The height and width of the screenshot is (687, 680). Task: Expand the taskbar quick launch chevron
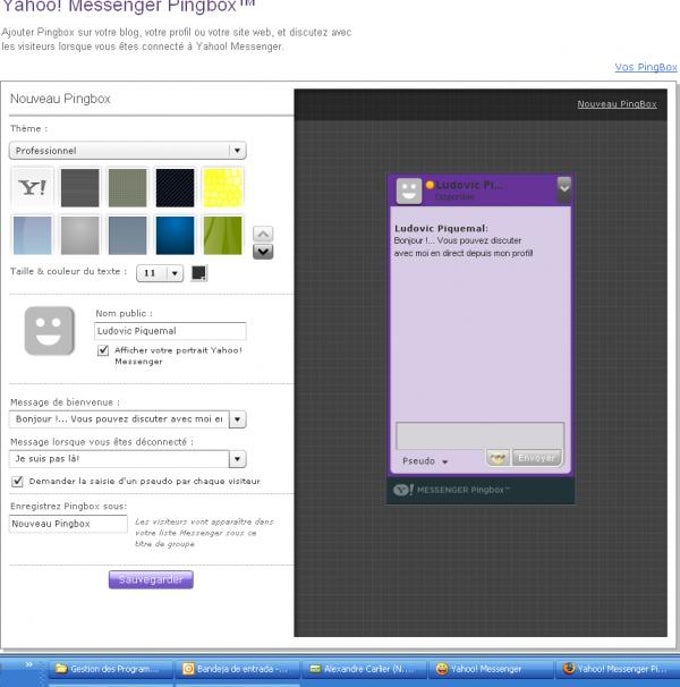29,665
